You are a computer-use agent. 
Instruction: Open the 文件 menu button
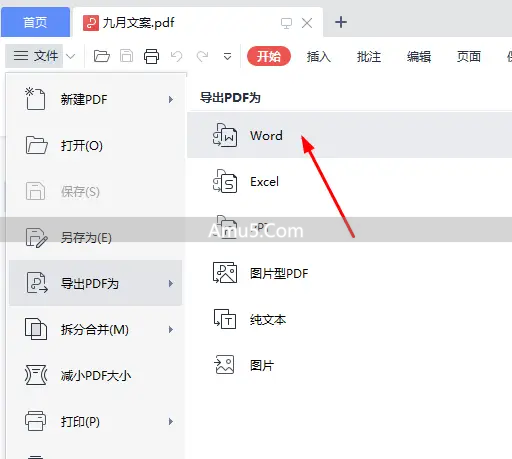pos(34,56)
